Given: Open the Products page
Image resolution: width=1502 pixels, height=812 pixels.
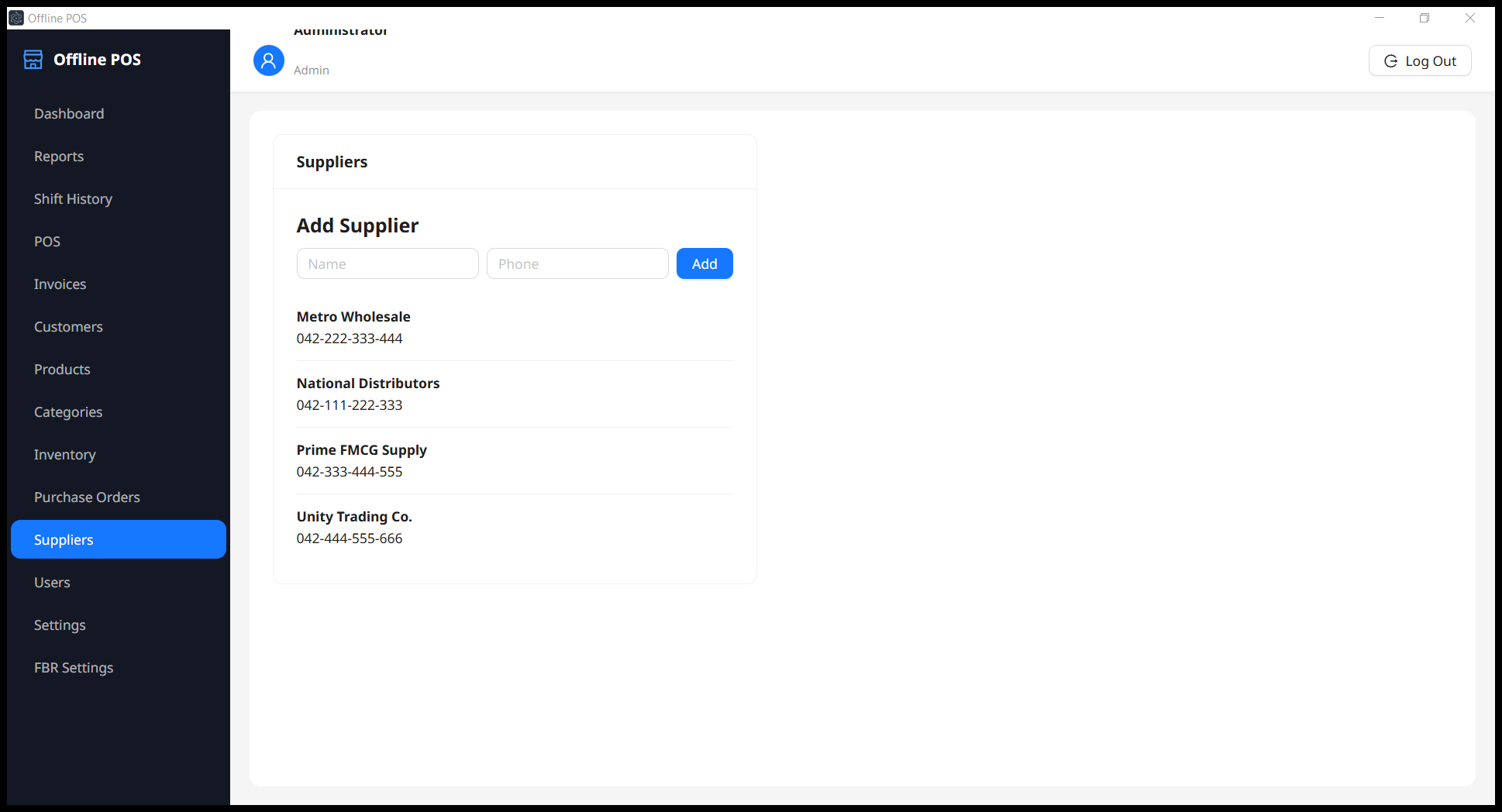Looking at the screenshot, I should pyautogui.click(x=119, y=370).
